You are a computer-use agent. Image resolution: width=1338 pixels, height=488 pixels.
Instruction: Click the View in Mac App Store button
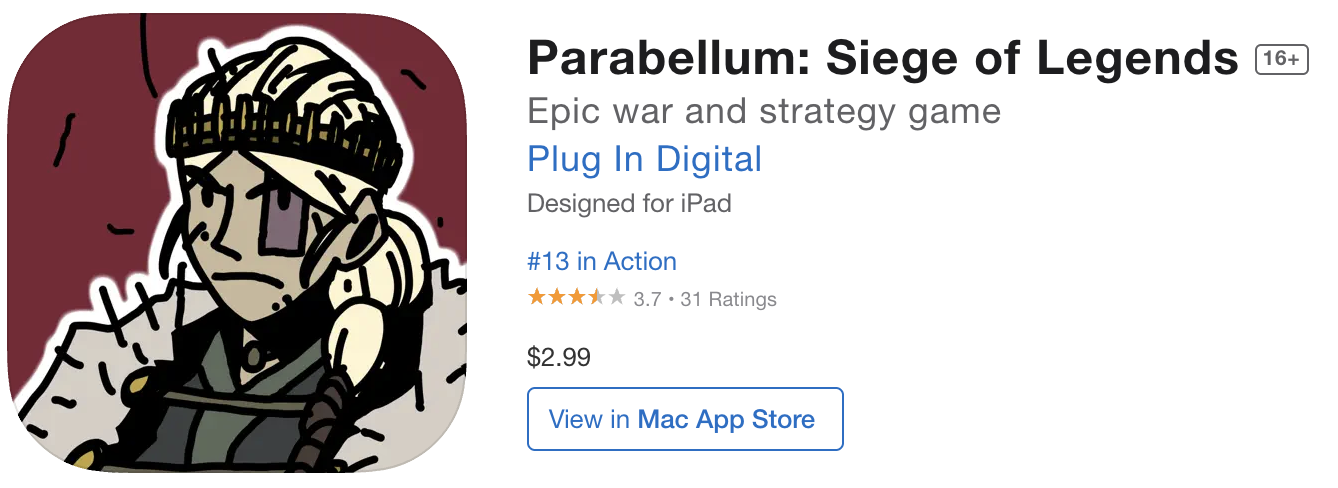click(685, 419)
